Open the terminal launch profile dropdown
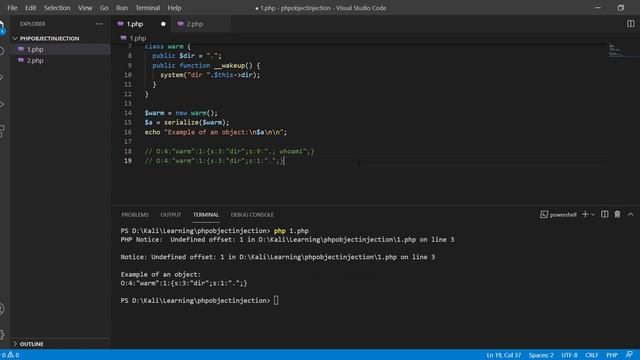Image resolution: width=640 pixels, height=360 pixels. click(x=593, y=215)
